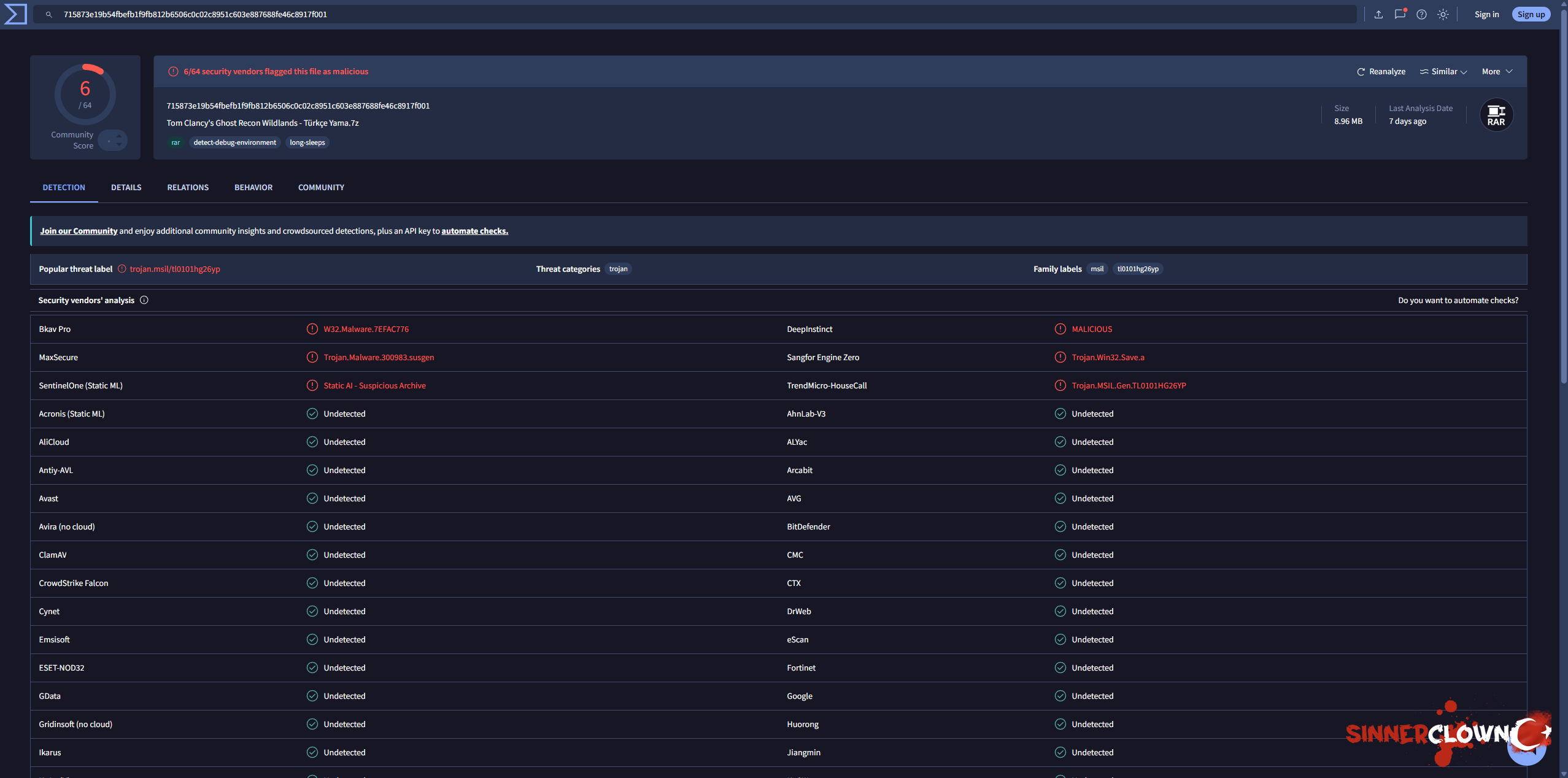Click the Google green check icon

1060,696
